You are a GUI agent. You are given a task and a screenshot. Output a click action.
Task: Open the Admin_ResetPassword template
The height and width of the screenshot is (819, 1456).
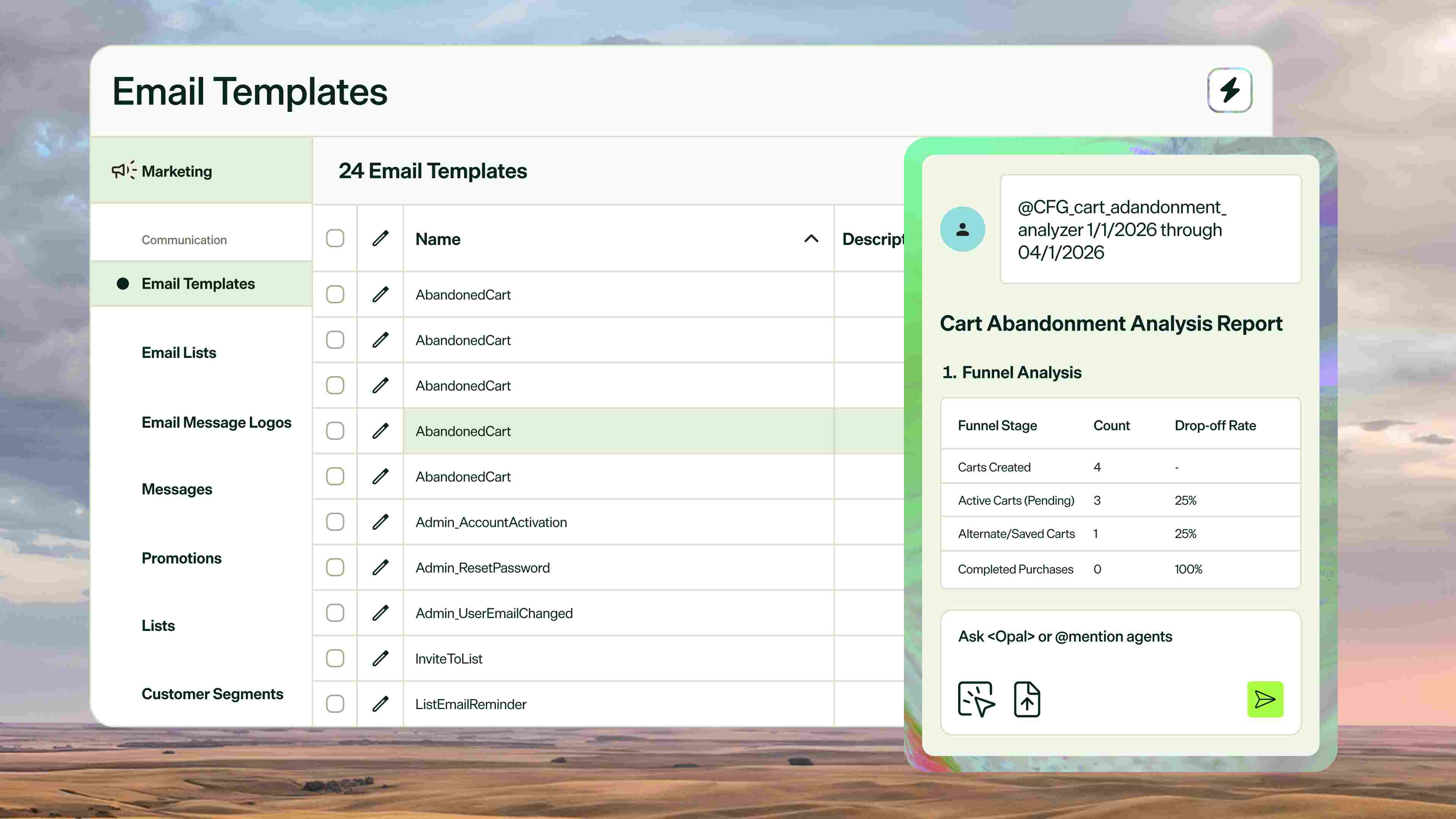(x=482, y=568)
